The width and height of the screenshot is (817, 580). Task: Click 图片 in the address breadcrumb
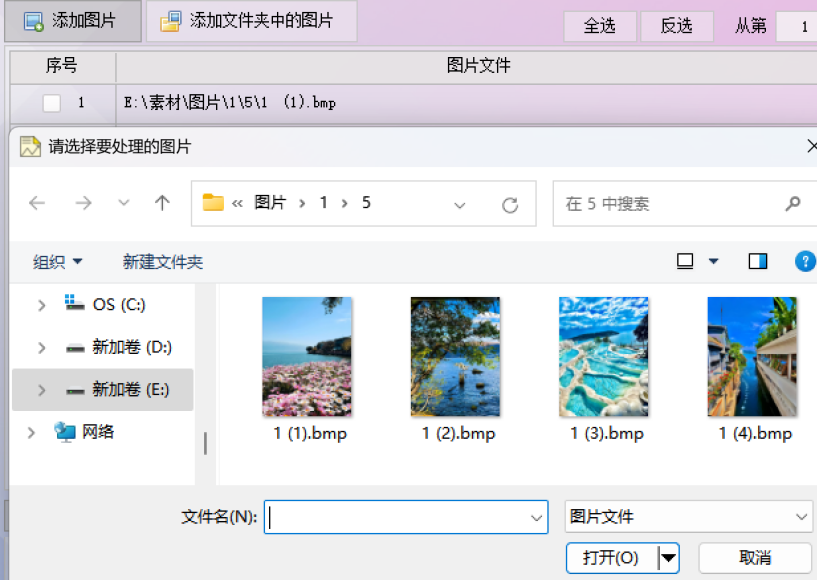click(x=270, y=202)
